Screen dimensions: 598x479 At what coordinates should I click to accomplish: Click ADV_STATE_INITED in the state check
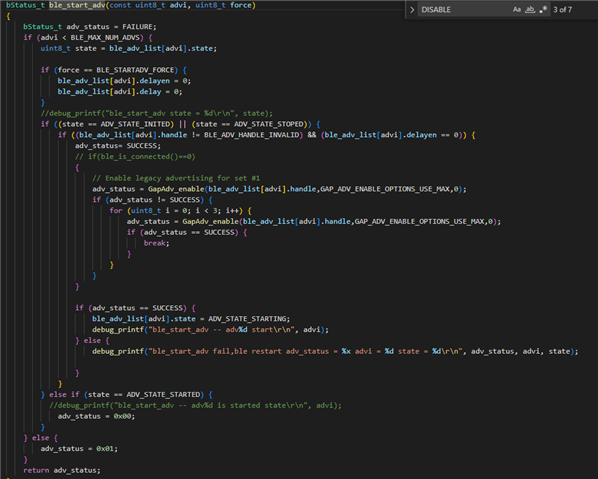(137, 124)
